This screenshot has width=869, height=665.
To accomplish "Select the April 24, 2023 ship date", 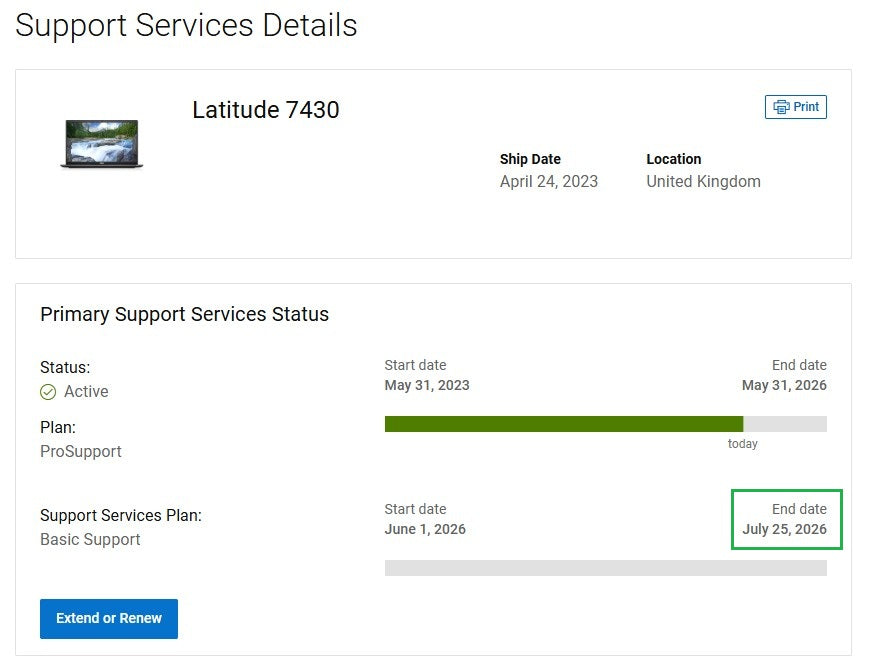I will [x=548, y=181].
